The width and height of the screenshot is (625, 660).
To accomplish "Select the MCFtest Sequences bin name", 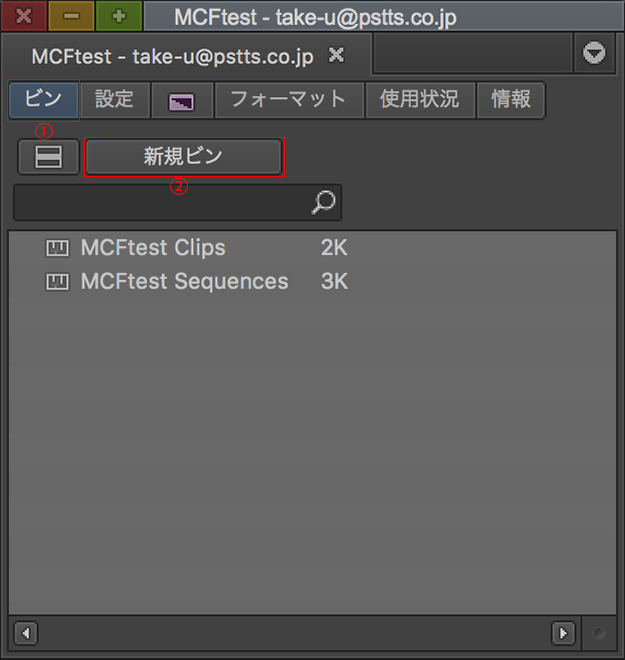I will [x=184, y=282].
